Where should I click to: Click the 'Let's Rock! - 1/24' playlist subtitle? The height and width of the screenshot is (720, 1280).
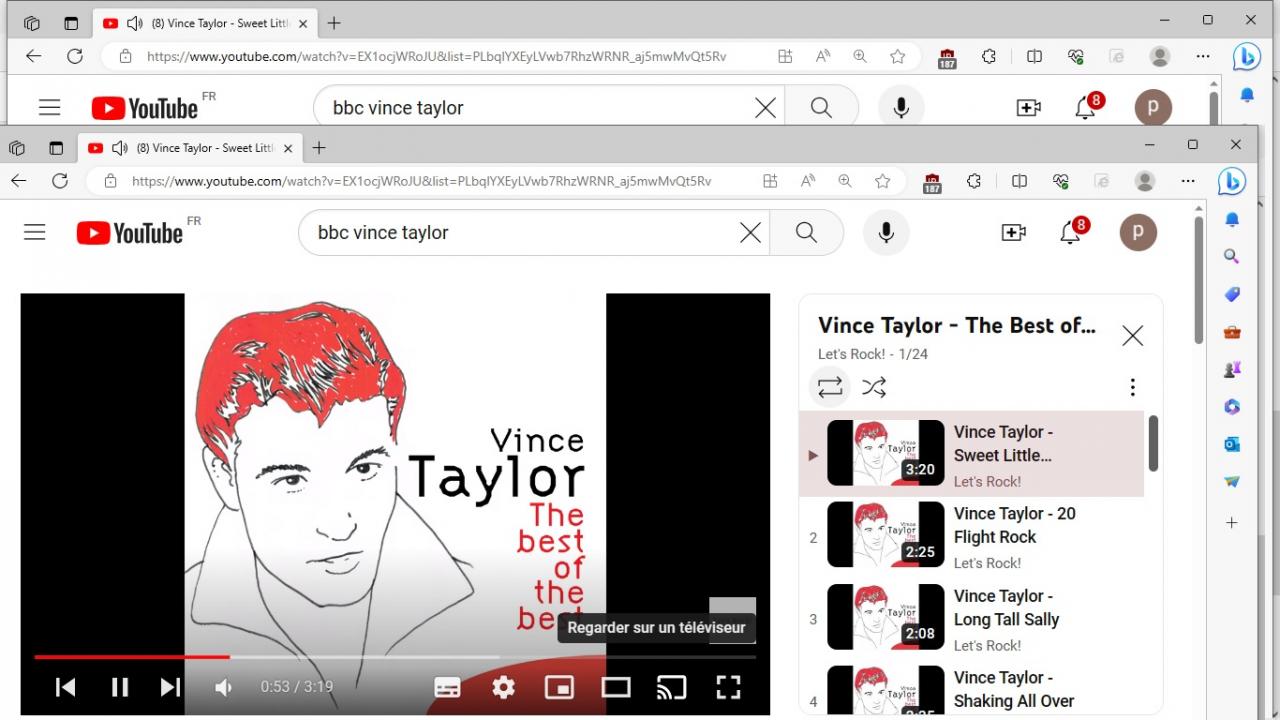[x=873, y=354]
